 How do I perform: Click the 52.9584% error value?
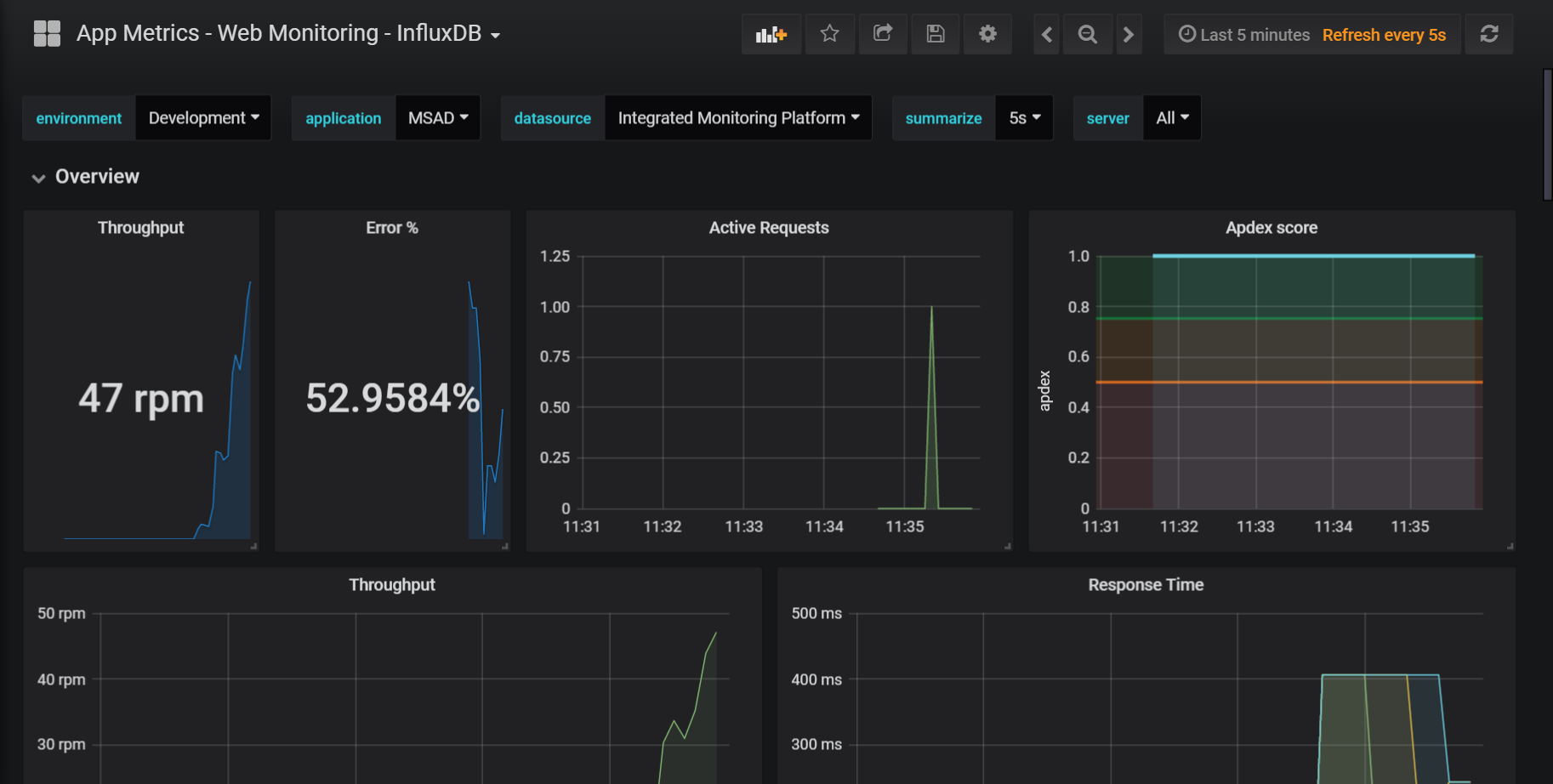click(393, 398)
